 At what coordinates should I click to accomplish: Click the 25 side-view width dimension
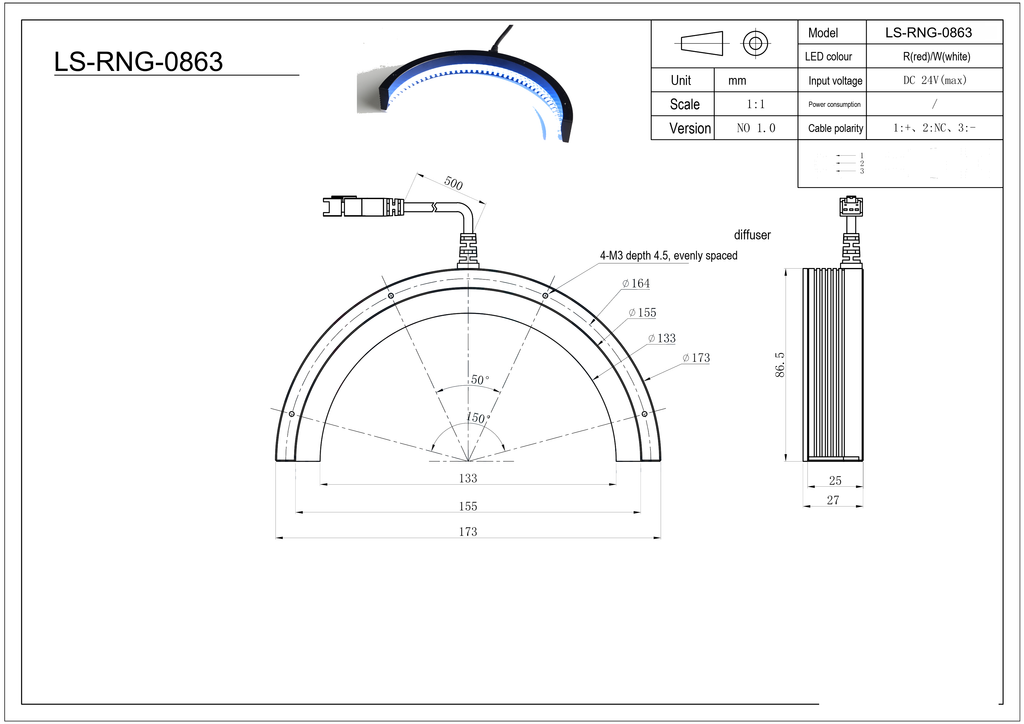[835, 481]
